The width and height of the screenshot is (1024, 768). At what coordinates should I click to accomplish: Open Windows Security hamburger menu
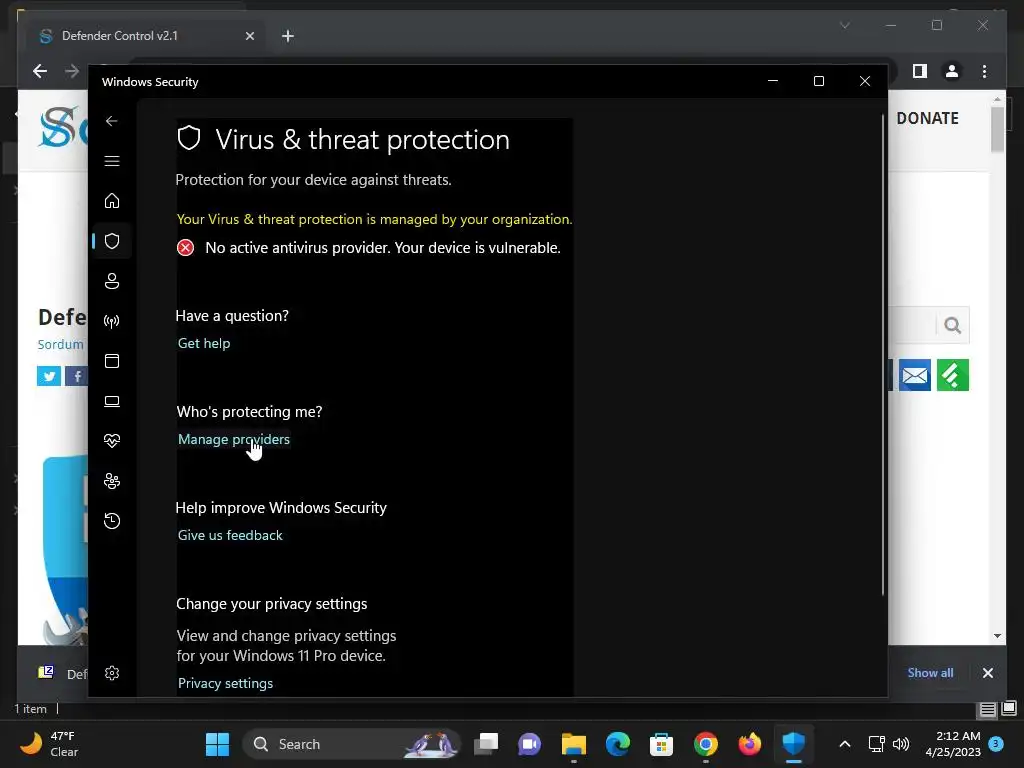point(112,161)
